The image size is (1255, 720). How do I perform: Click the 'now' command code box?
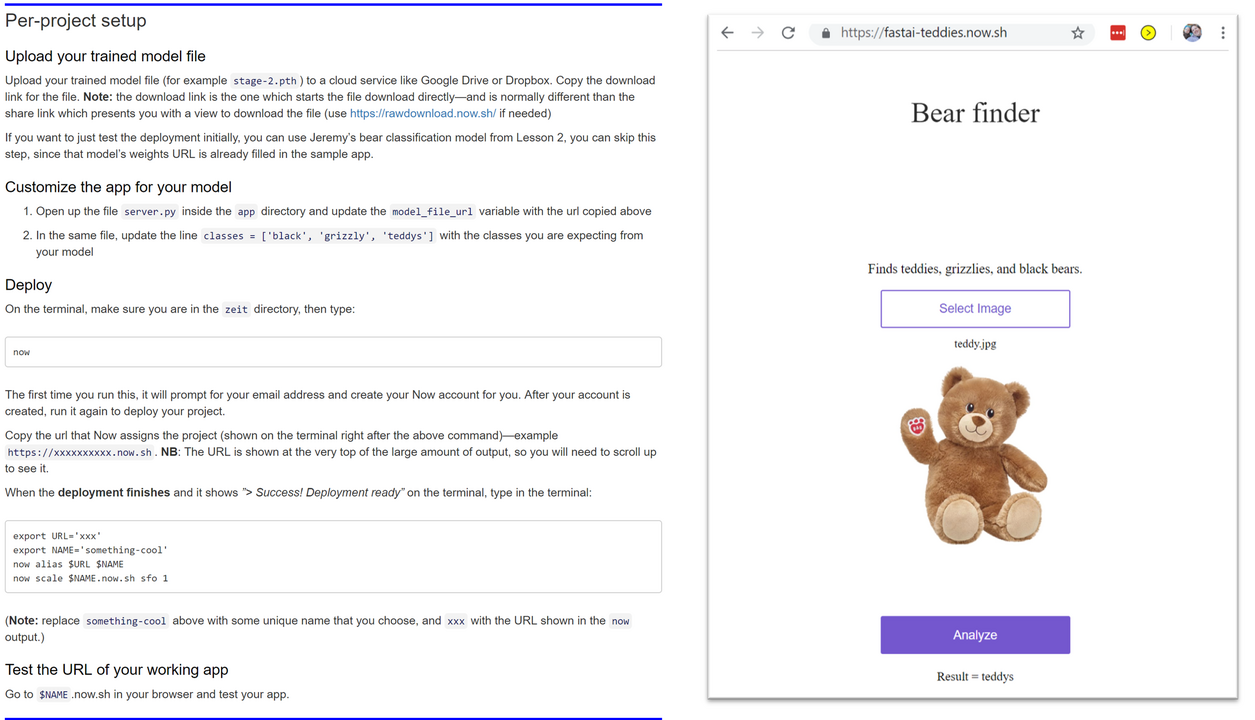(333, 352)
